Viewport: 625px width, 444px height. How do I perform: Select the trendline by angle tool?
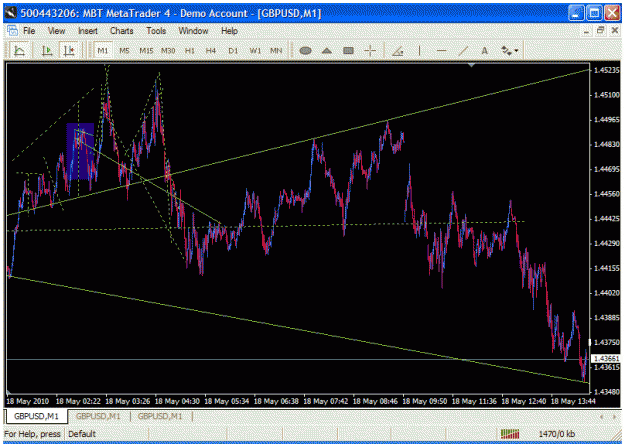398,51
